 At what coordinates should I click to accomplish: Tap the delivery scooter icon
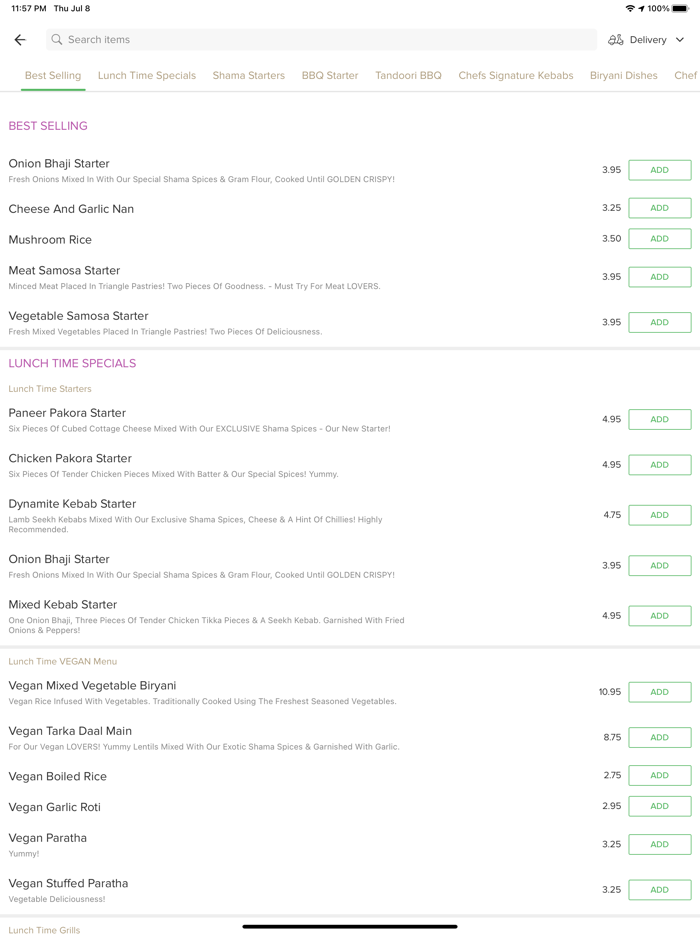pyautogui.click(x=616, y=40)
